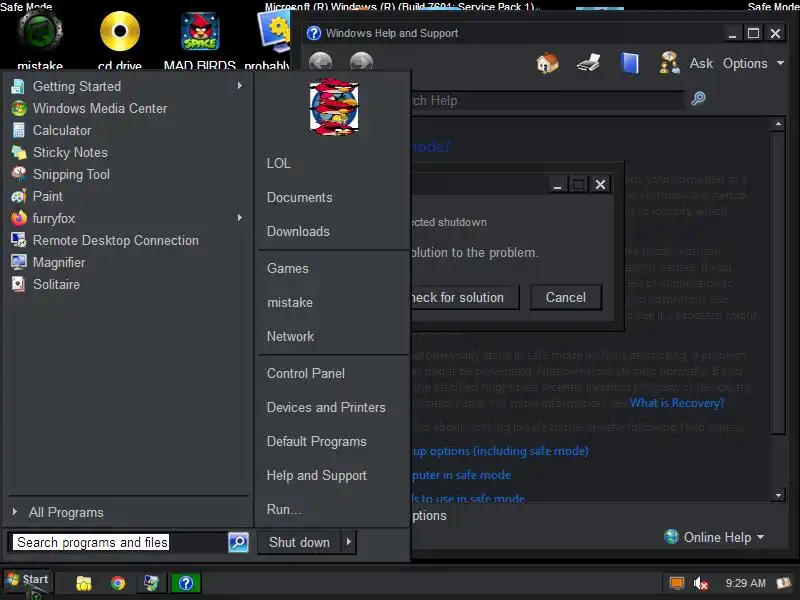Click Check for solution button
Viewport: 800px width, 600px height.
[464, 297]
